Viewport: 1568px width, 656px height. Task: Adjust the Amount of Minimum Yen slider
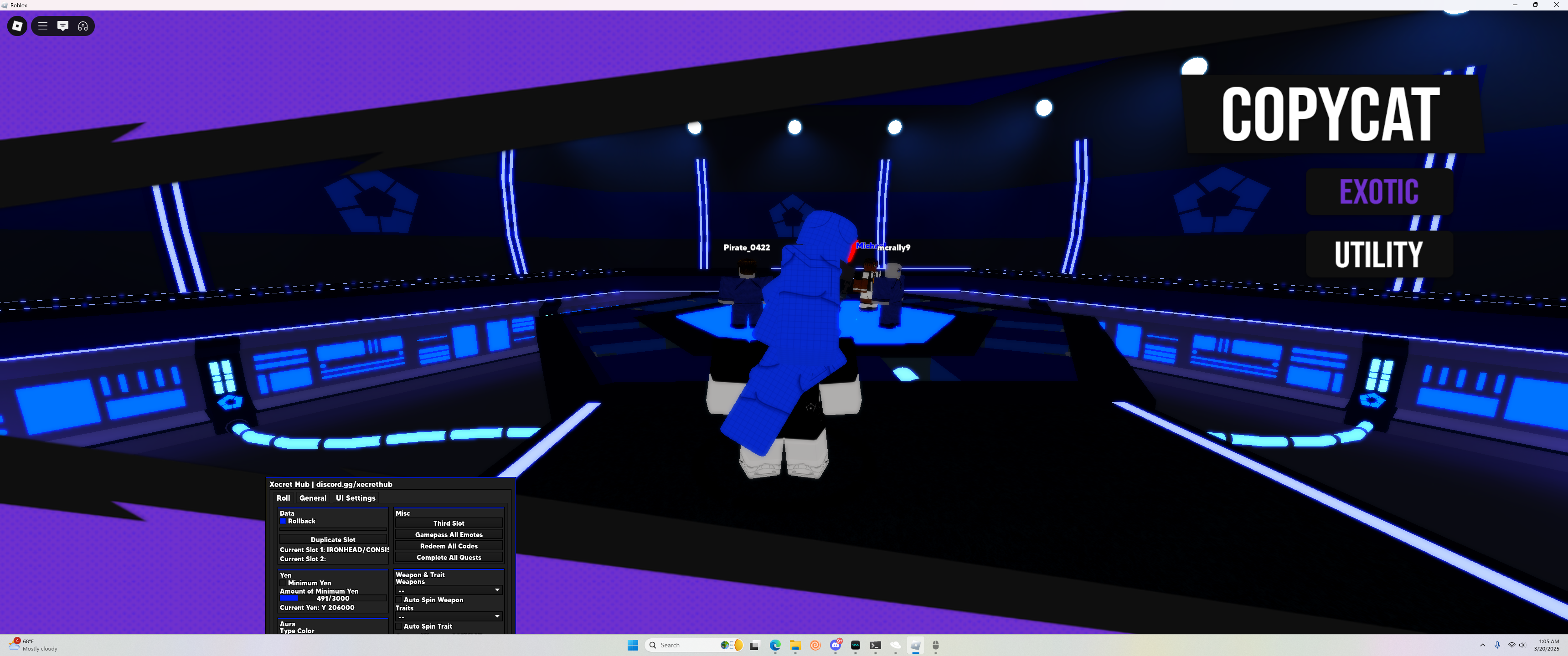(333, 598)
